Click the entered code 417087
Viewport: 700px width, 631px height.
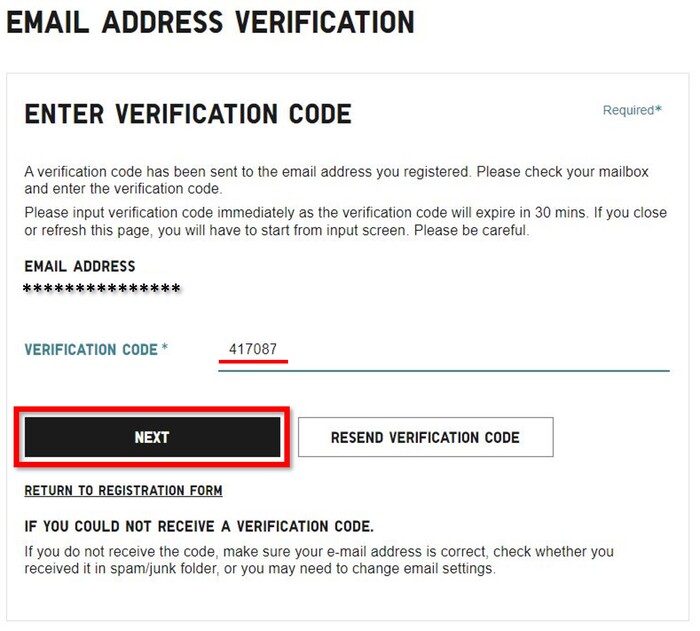click(253, 349)
